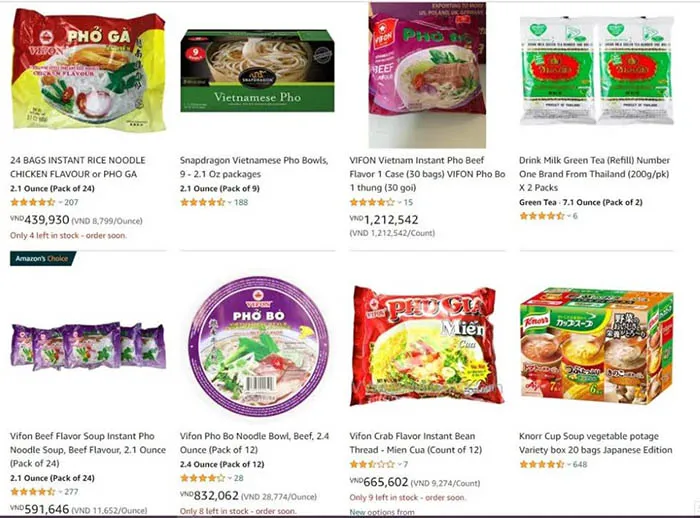The image size is (700, 518).
Task: Open the Snapdragon Vietnamese Pho box image
Action: pyautogui.click(x=257, y=71)
